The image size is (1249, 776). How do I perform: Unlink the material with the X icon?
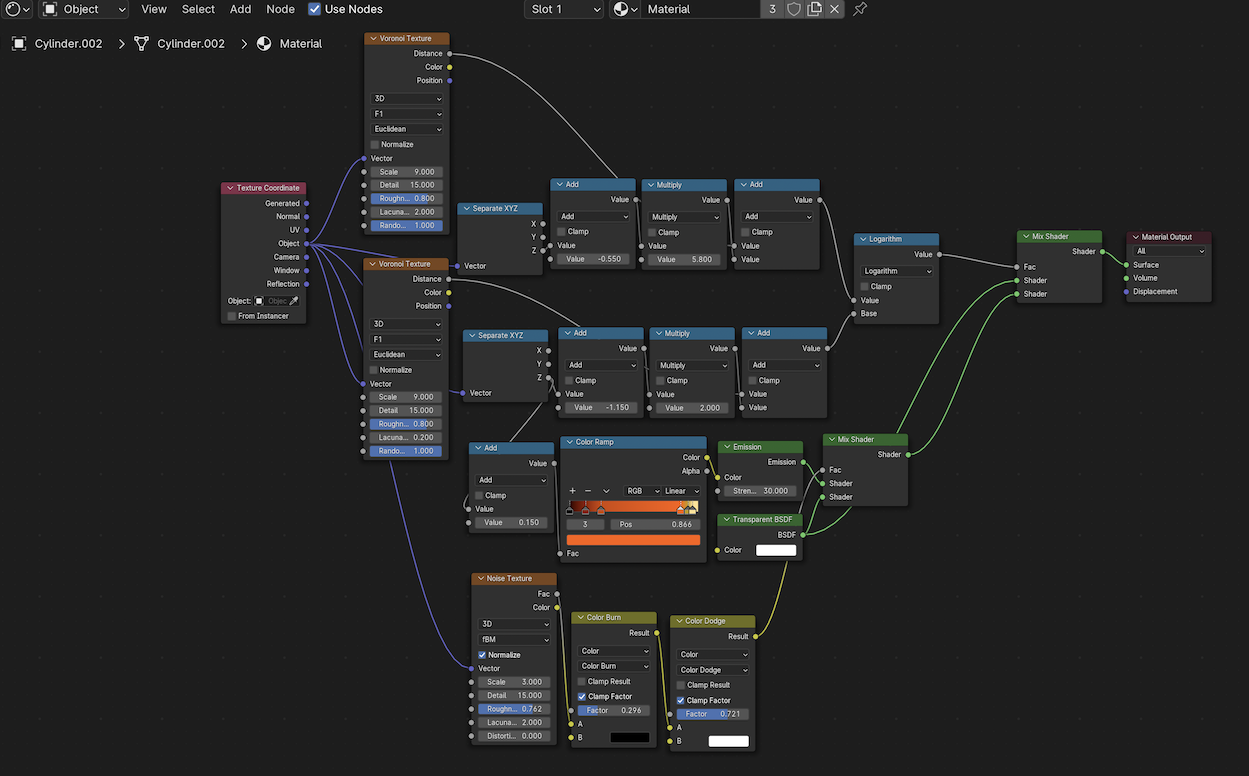tap(835, 9)
